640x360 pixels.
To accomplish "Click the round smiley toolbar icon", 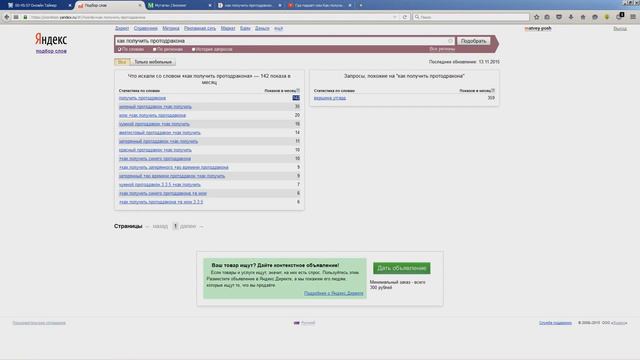I will pos(595,17).
